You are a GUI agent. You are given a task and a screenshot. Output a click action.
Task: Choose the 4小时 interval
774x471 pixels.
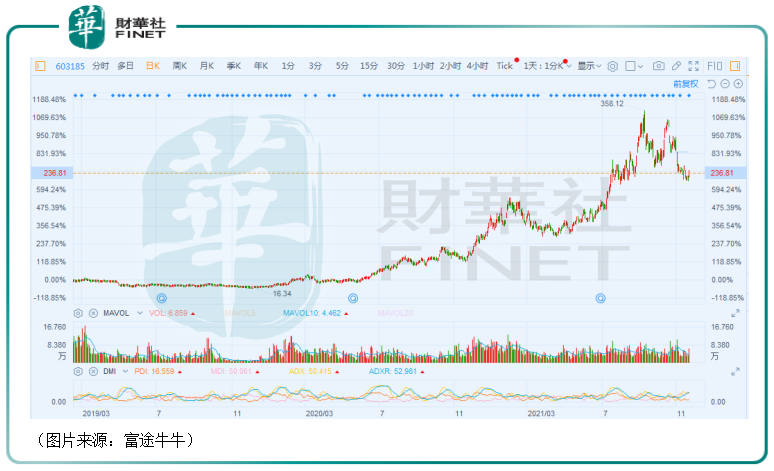point(477,66)
